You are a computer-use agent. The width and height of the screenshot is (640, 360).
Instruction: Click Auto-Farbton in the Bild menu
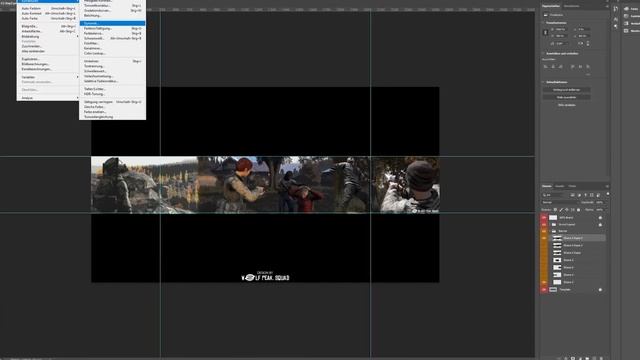coord(48,9)
